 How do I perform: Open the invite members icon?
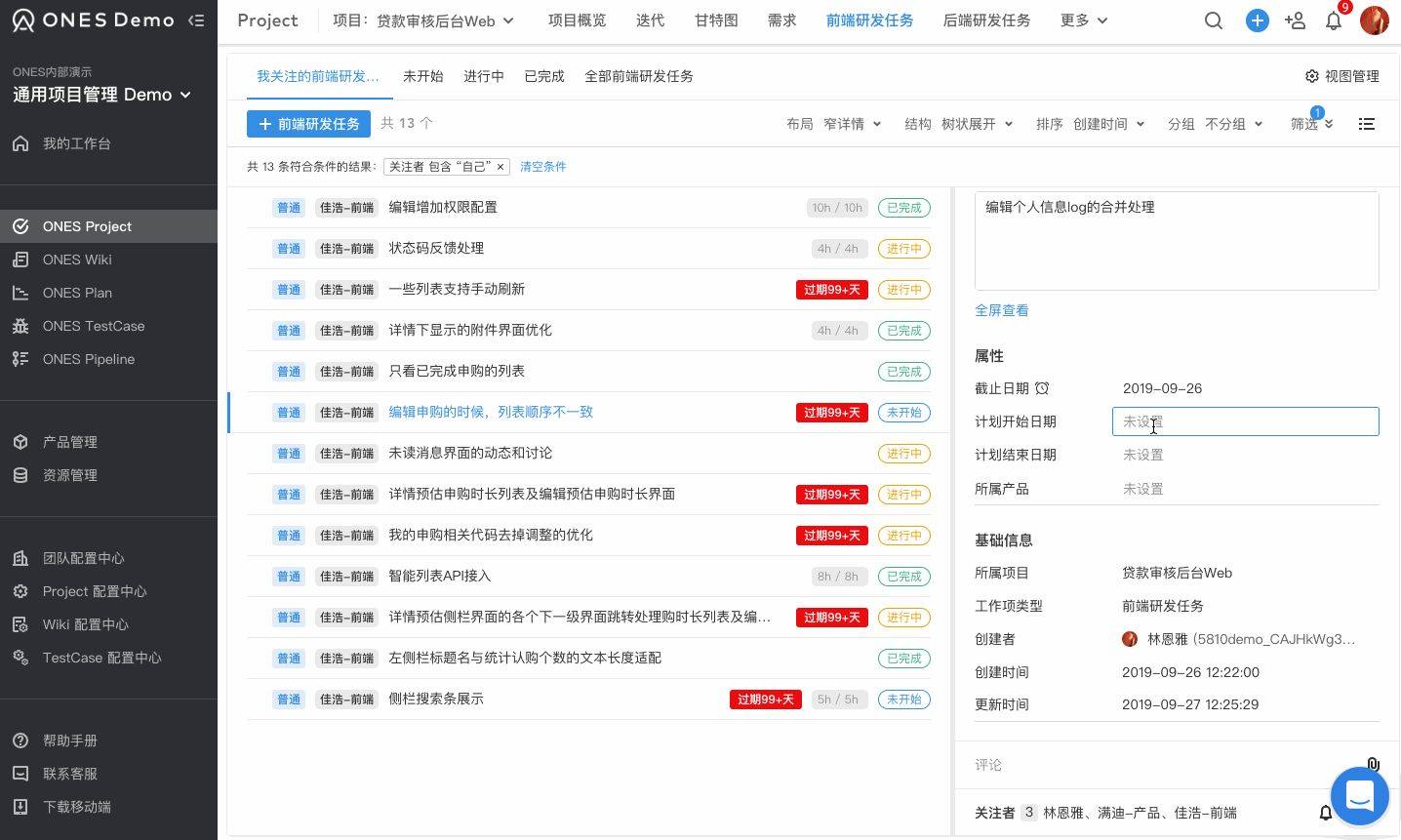pyautogui.click(x=1296, y=20)
